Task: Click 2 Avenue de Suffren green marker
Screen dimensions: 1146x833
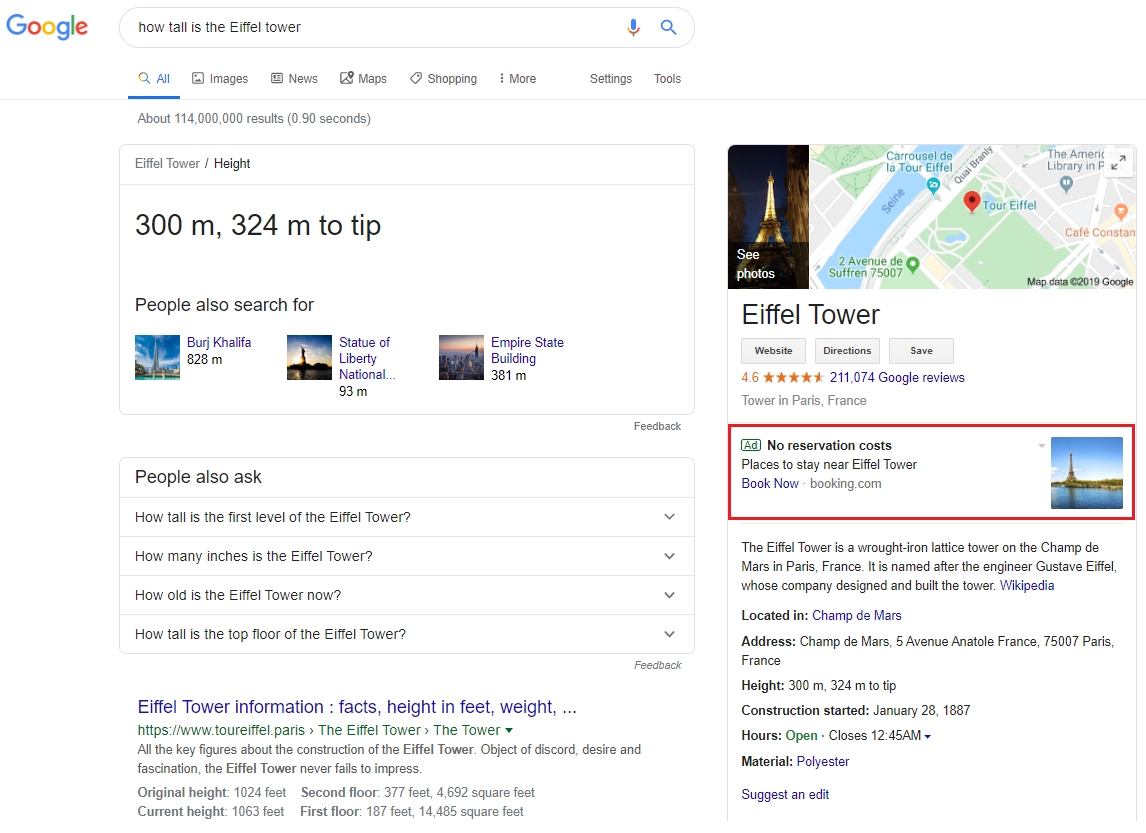Action: pyautogui.click(x=913, y=265)
